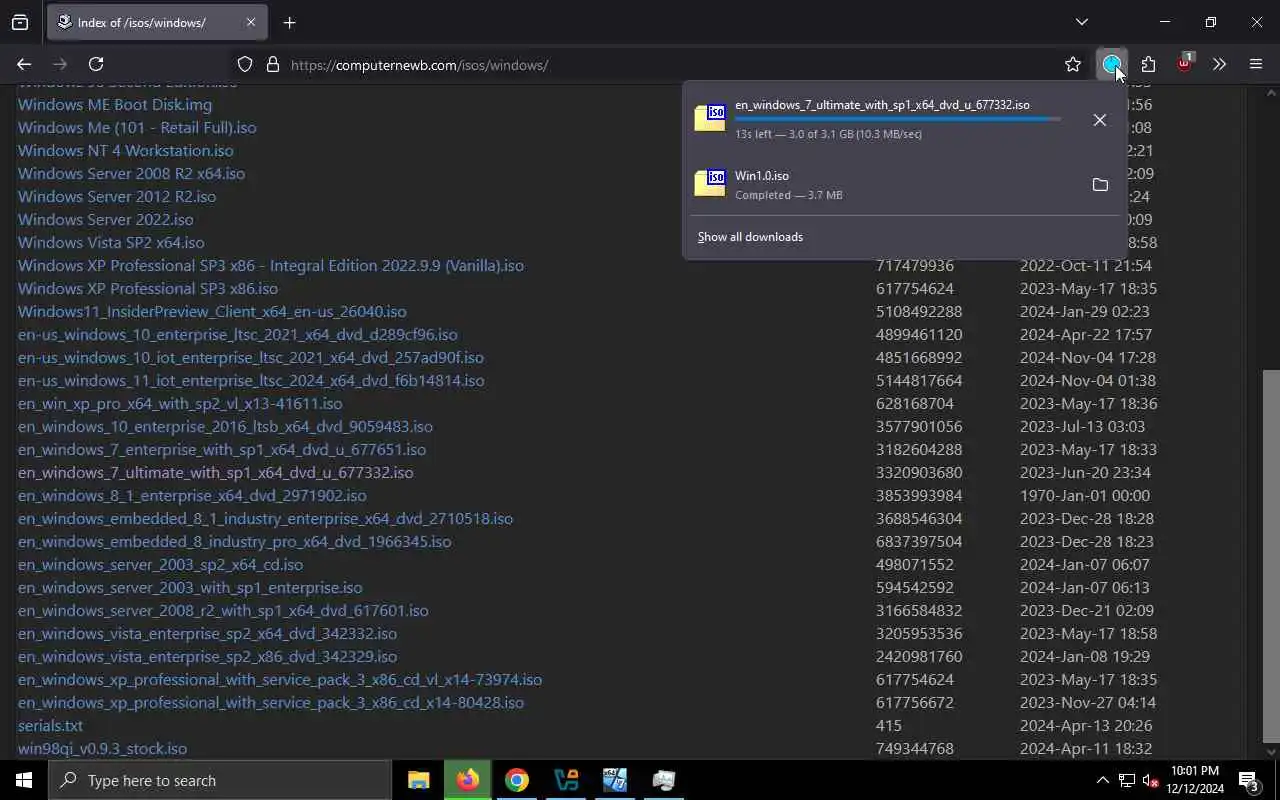The width and height of the screenshot is (1280, 800).
Task: Click Windows11_InsiderPreview_Client_x64 link
Action: click(x=212, y=311)
